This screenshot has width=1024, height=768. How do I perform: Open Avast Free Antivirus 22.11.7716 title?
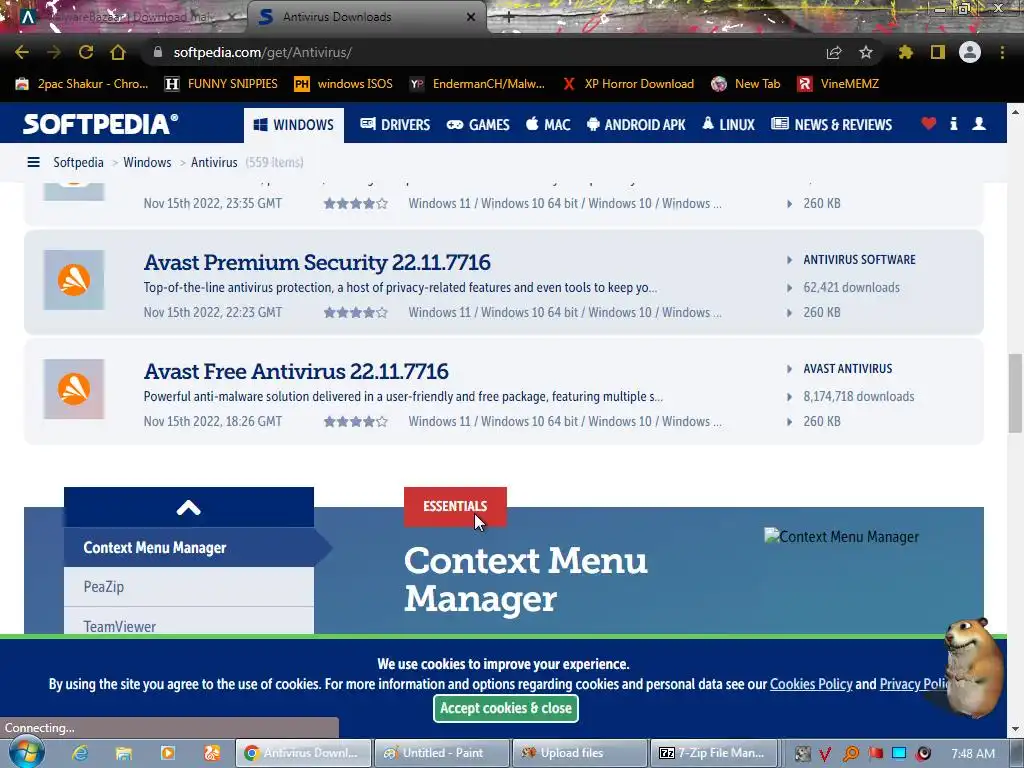point(296,372)
